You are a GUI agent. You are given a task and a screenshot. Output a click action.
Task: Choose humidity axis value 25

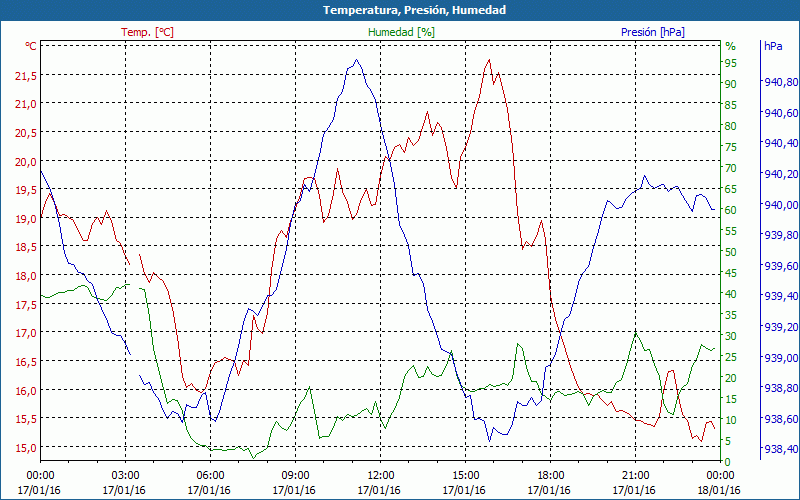[x=731, y=357]
